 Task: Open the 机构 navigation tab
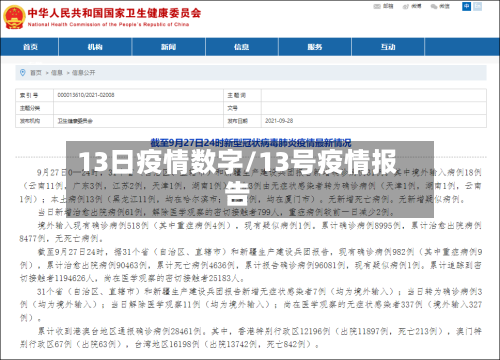click(95, 47)
